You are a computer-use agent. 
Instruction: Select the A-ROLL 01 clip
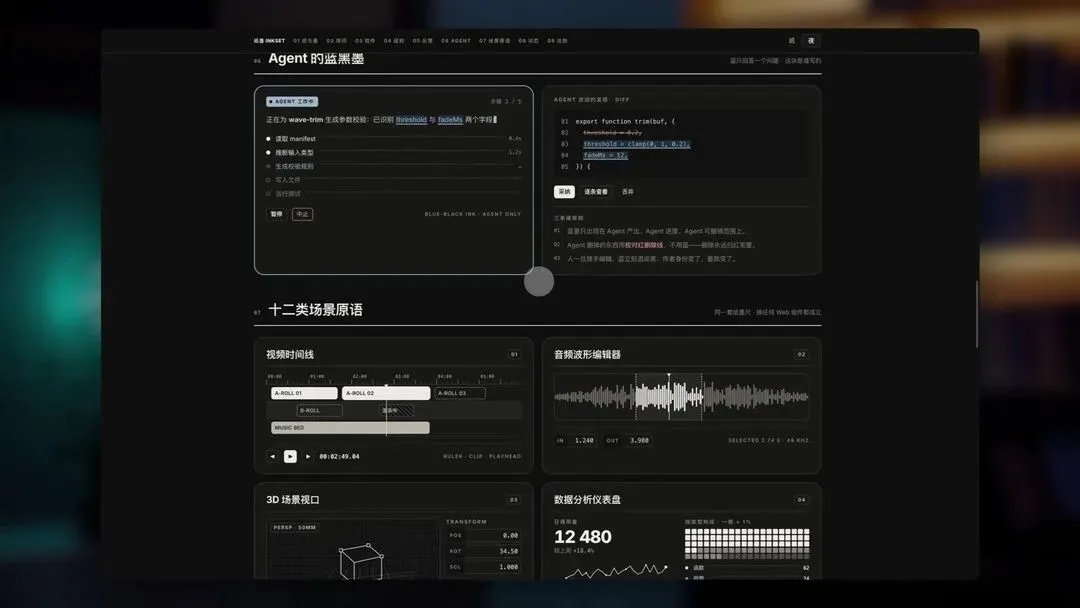304,393
